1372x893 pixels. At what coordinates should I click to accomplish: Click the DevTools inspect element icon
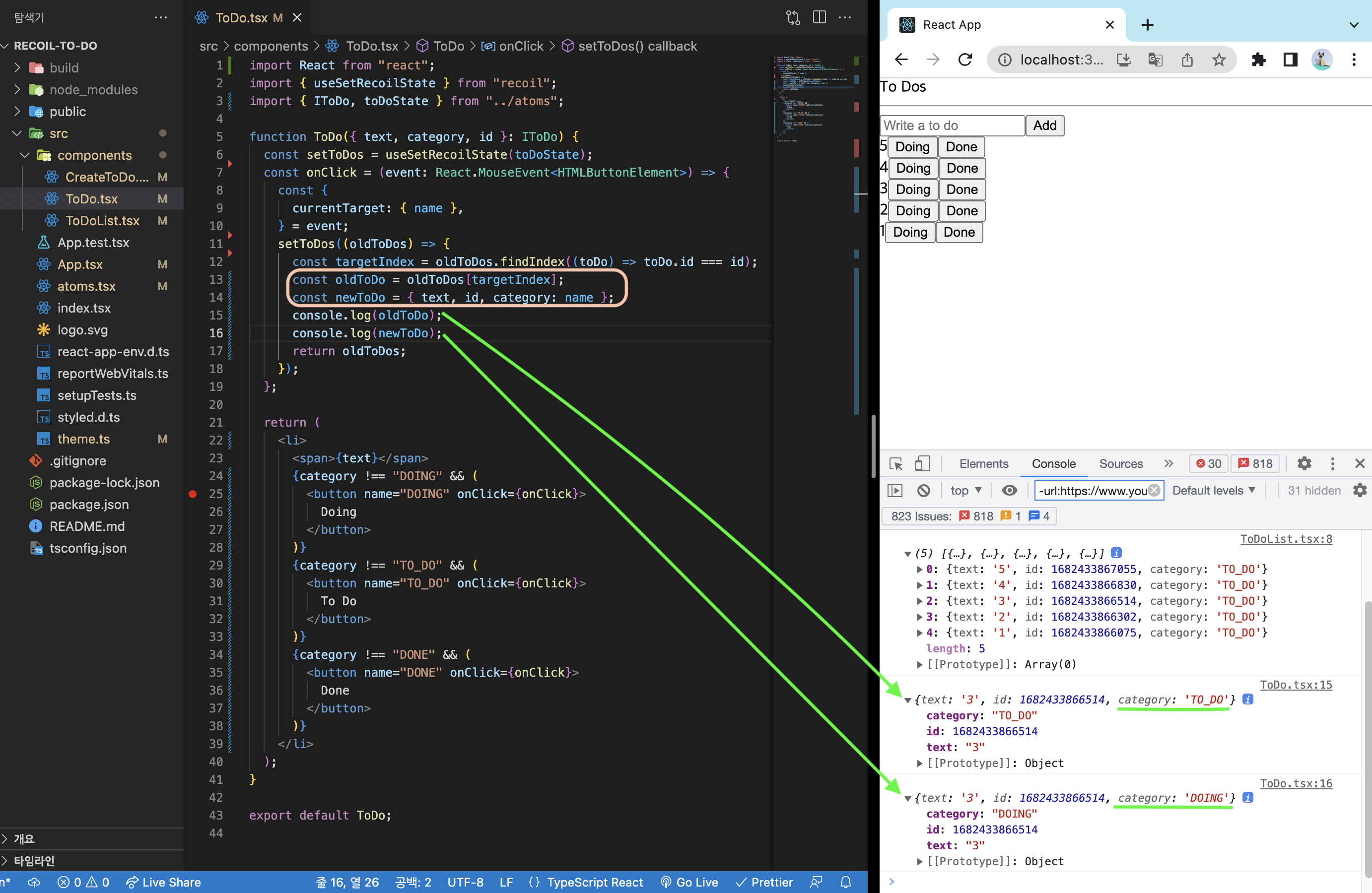click(896, 464)
